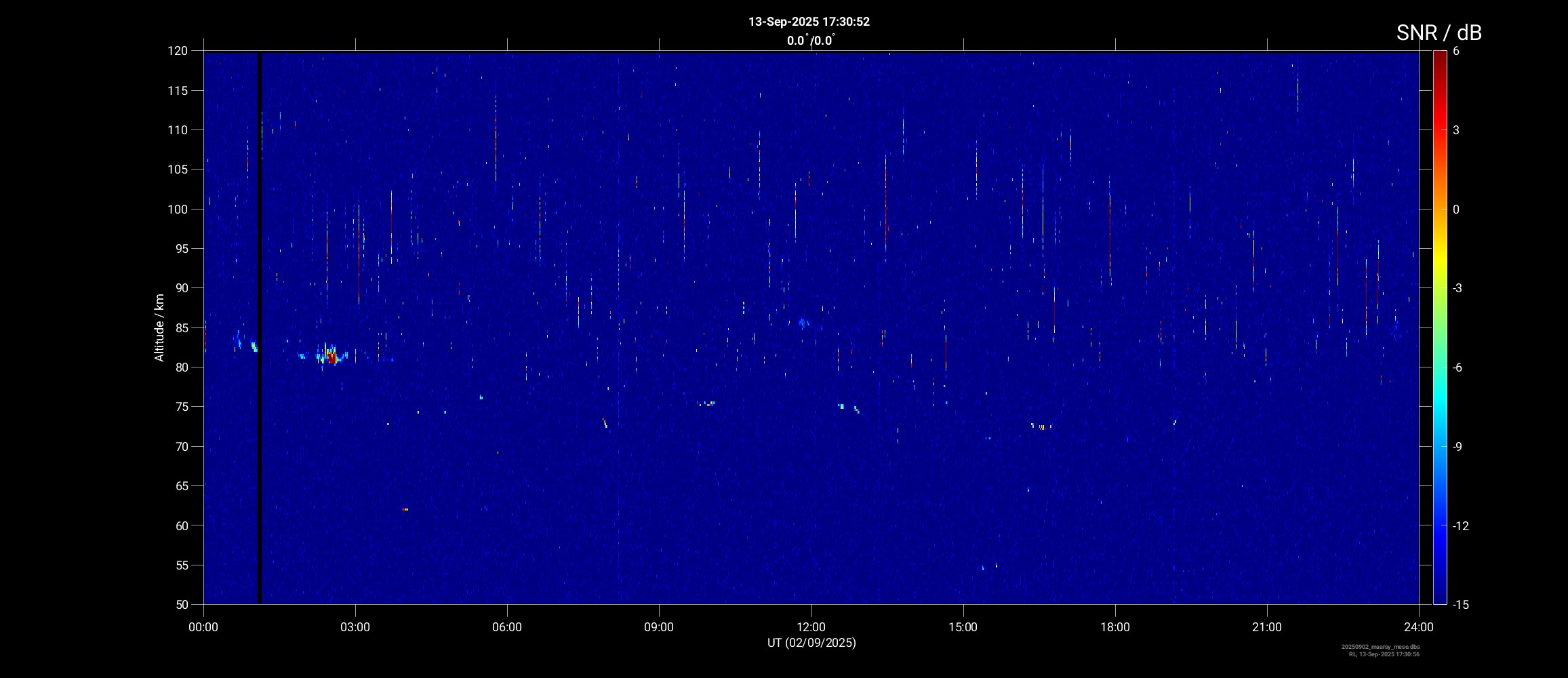Click the black data gap vertical bar

click(259, 325)
